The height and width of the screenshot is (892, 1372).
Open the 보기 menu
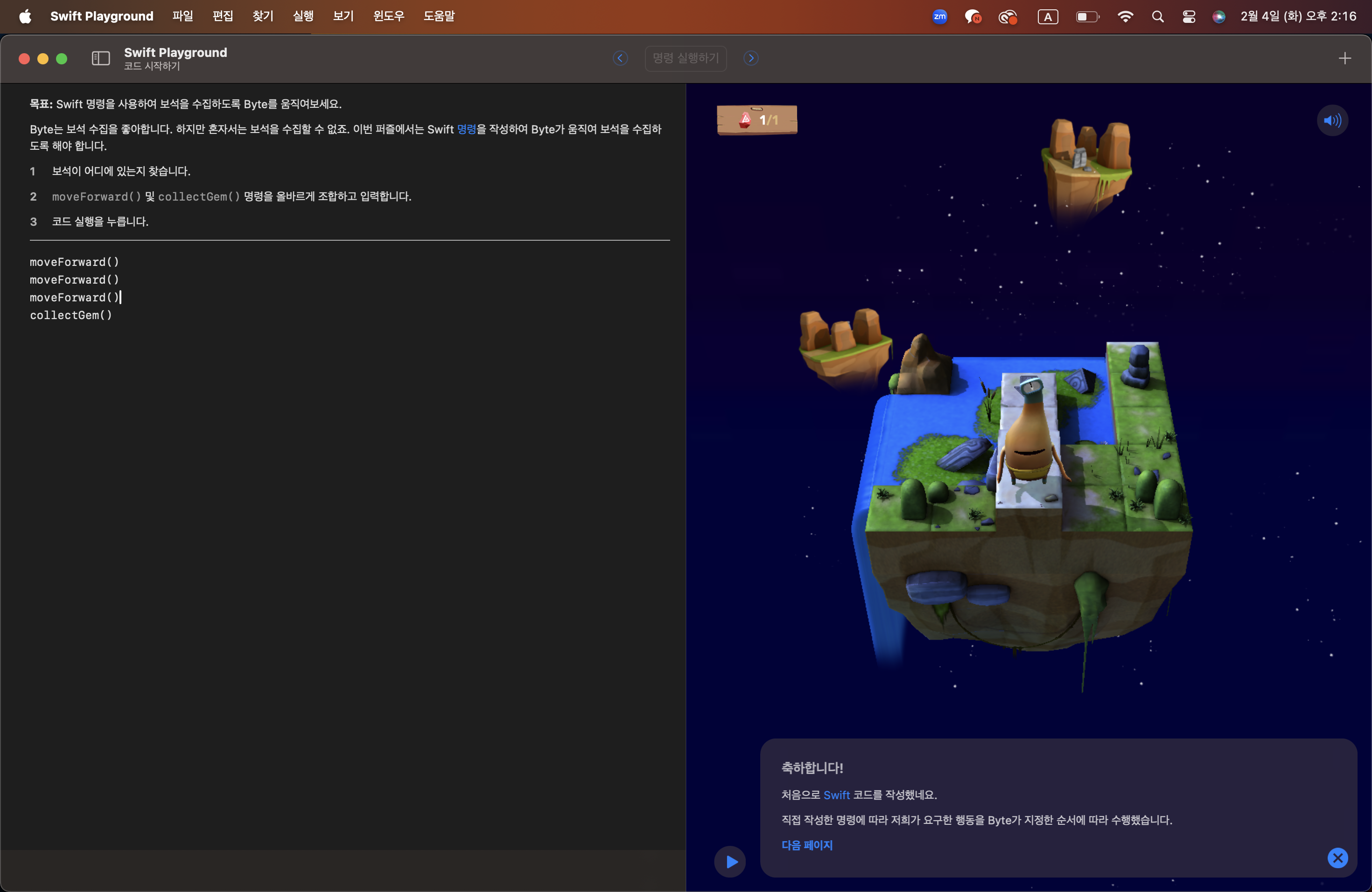pos(343,16)
